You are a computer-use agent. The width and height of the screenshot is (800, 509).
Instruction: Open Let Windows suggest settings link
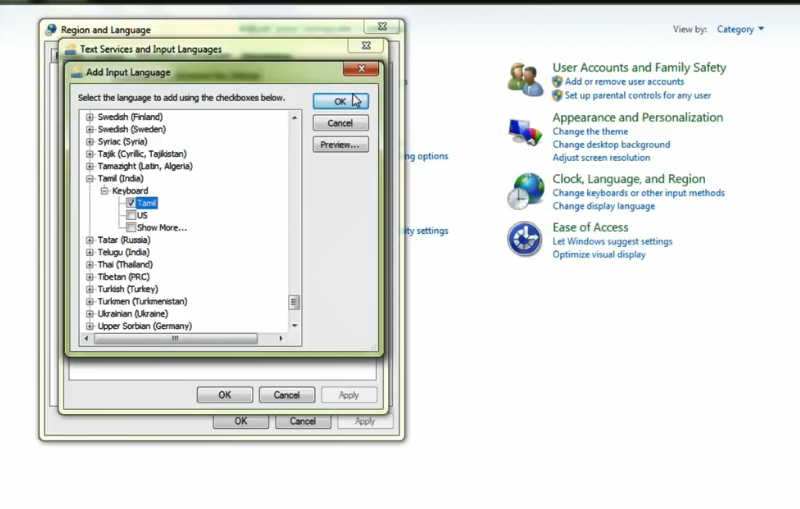(612, 242)
